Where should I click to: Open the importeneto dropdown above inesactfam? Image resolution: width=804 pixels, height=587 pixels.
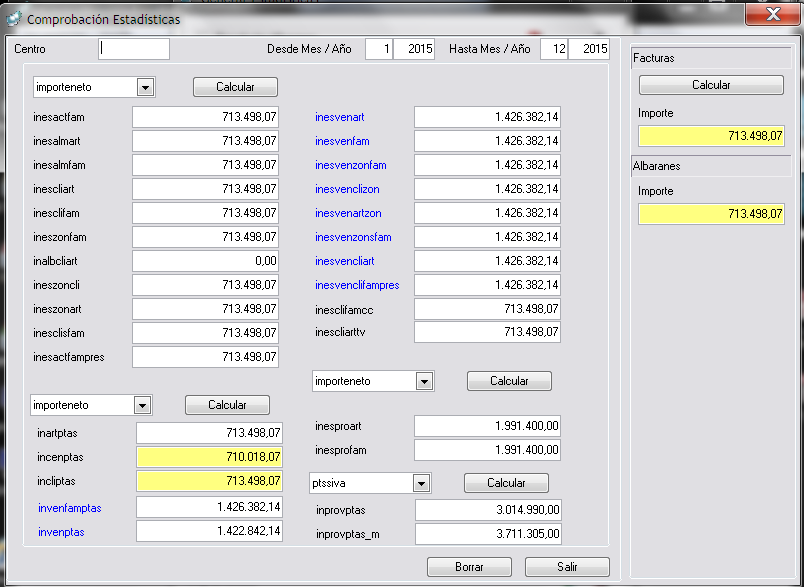(x=145, y=87)
